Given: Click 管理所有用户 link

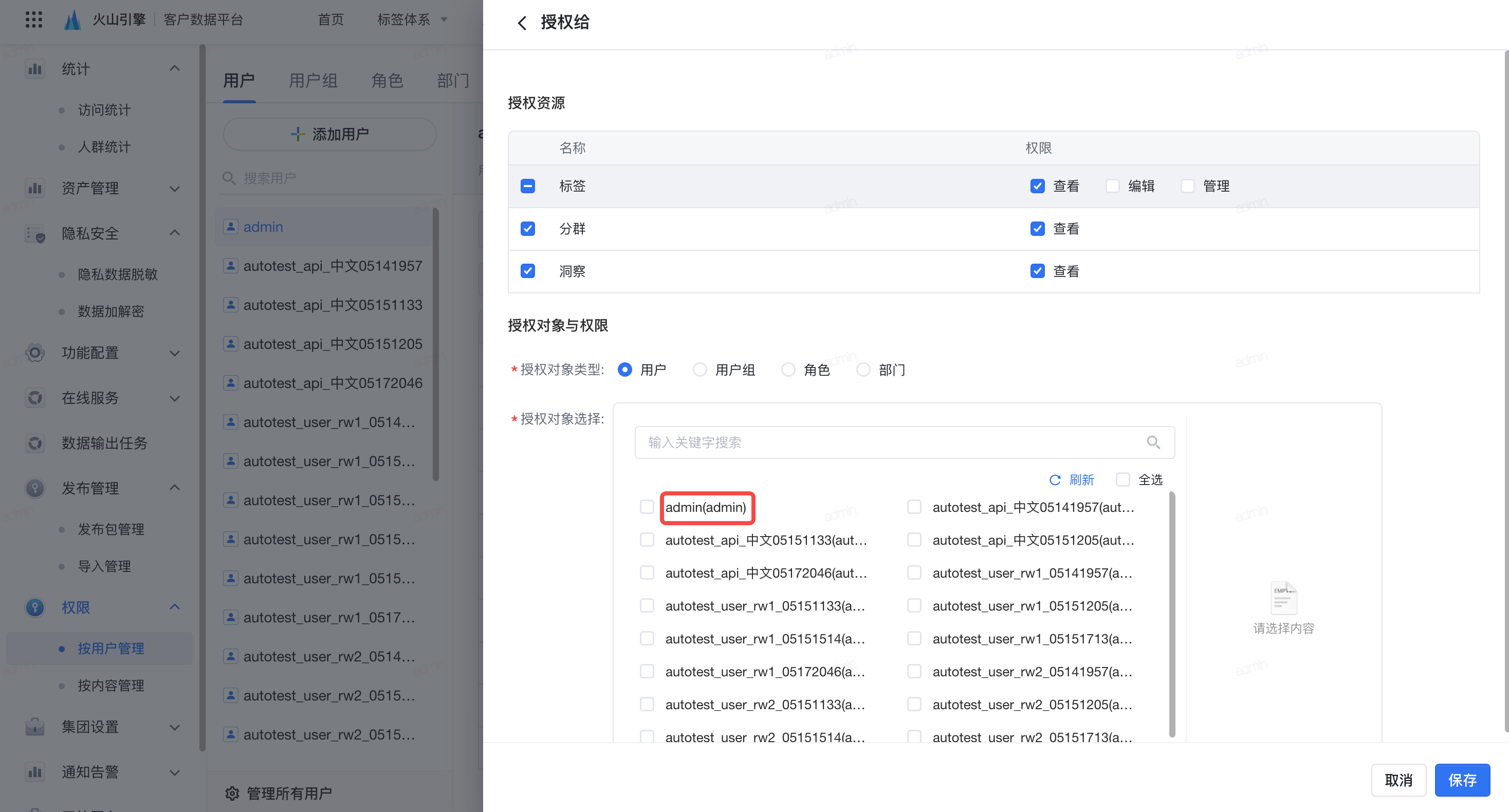Looking at the screenshot, I should click(289, 793).
